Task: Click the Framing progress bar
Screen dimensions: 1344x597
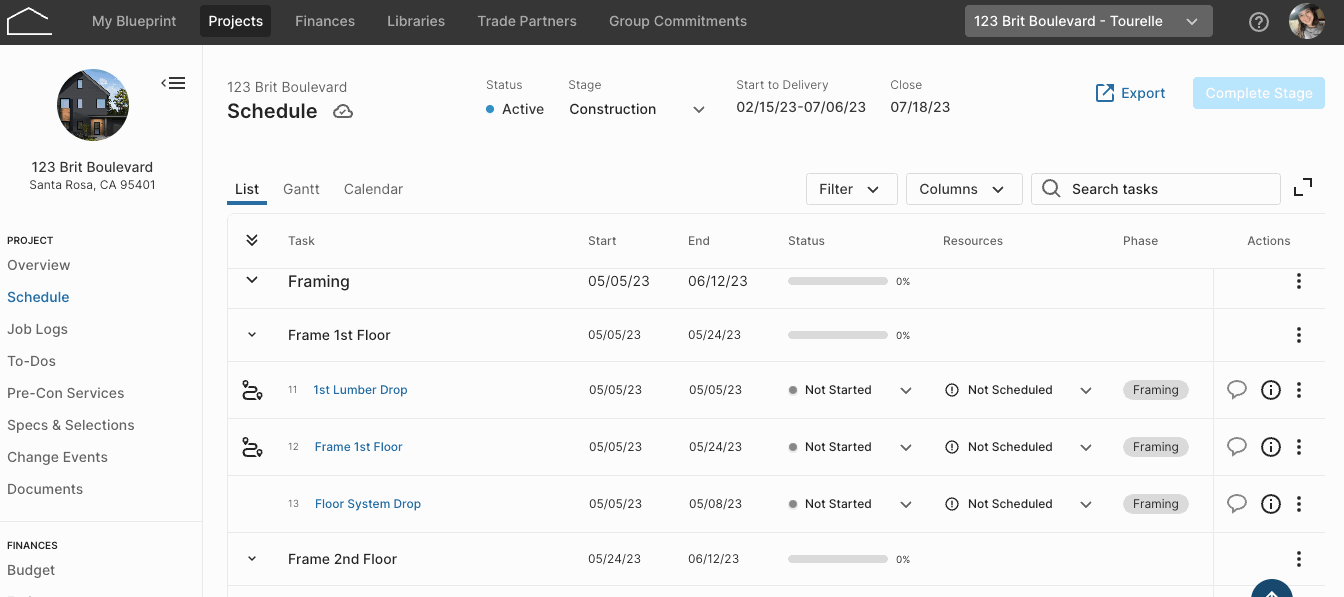Action: point(838,282)
